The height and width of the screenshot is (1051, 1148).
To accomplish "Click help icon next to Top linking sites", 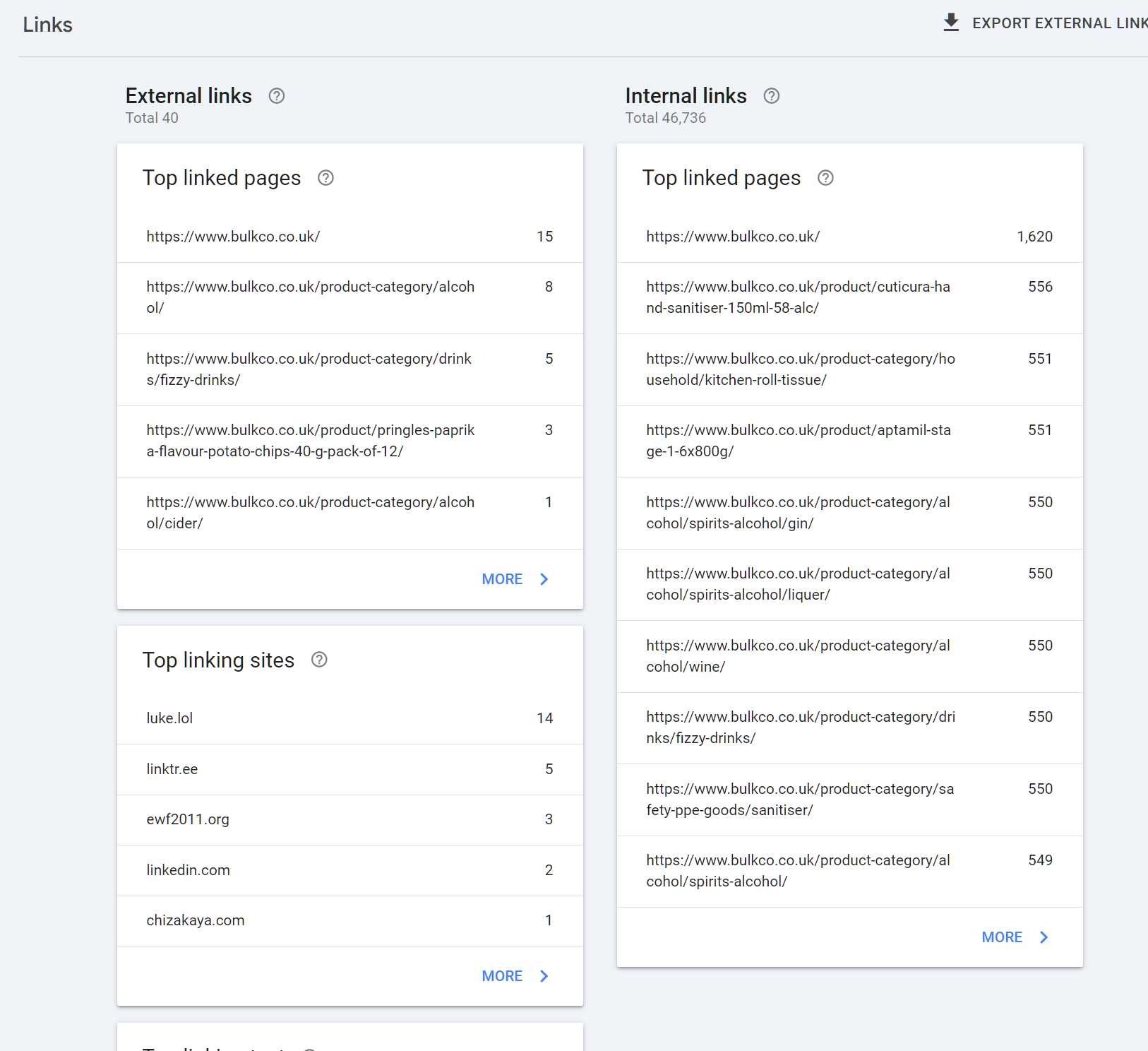I will [x=319, y=660].
